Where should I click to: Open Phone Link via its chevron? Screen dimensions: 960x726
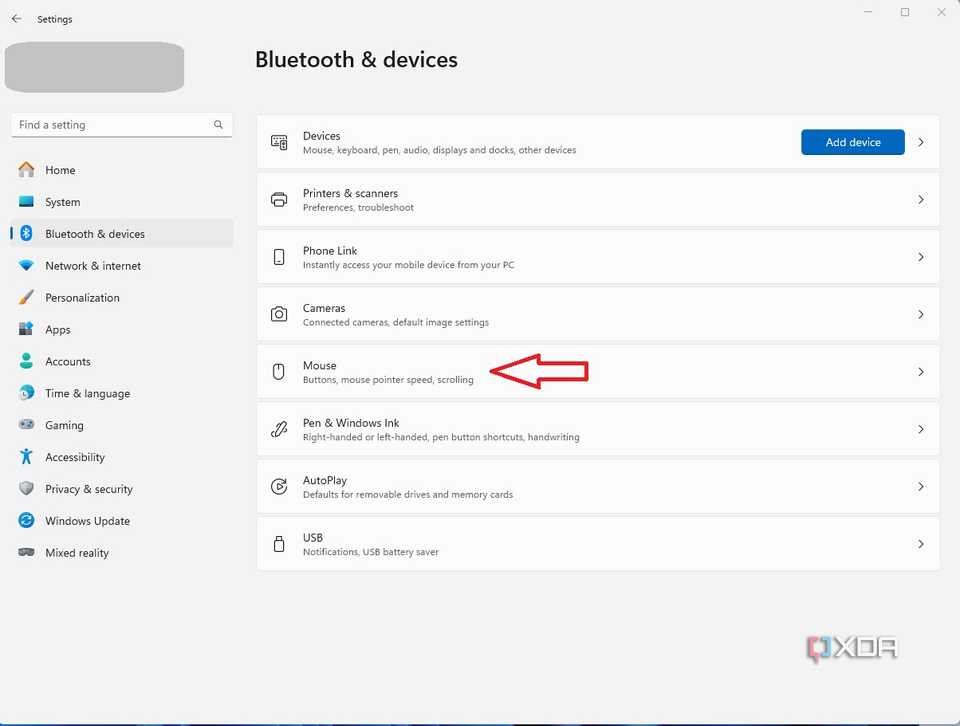(x=921, y=257)
